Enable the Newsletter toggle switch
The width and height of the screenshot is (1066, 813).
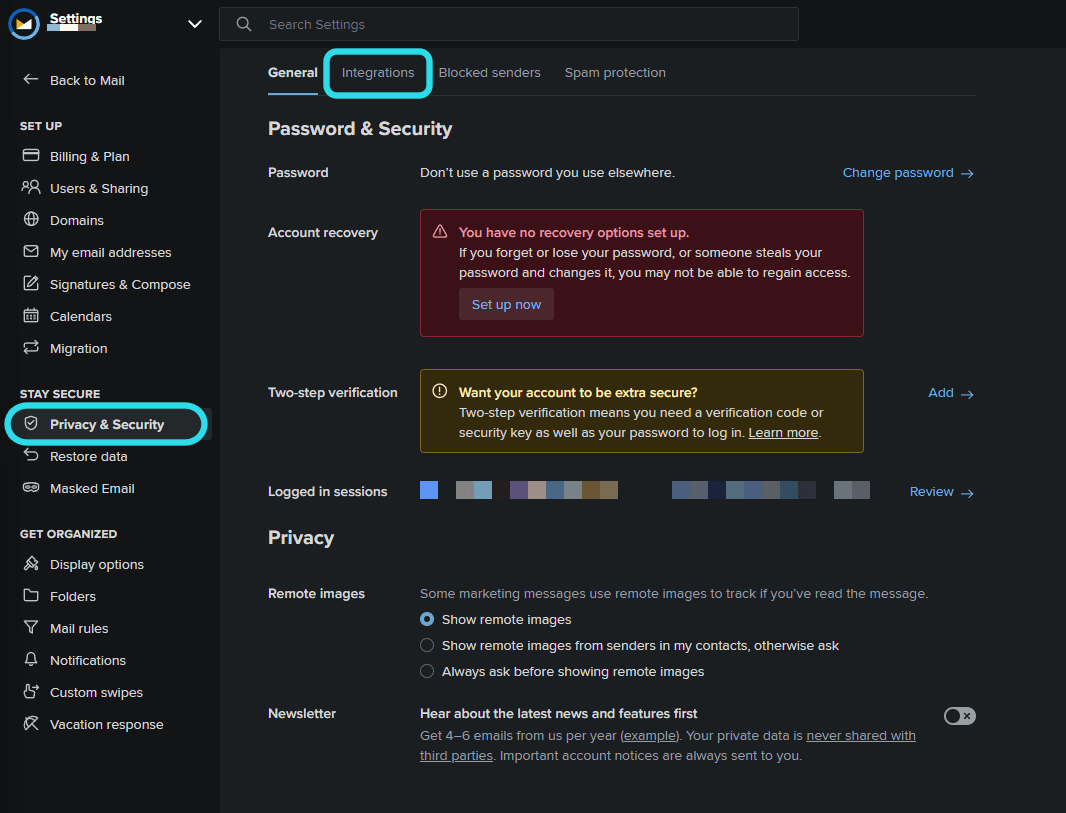tap(959, 716)
